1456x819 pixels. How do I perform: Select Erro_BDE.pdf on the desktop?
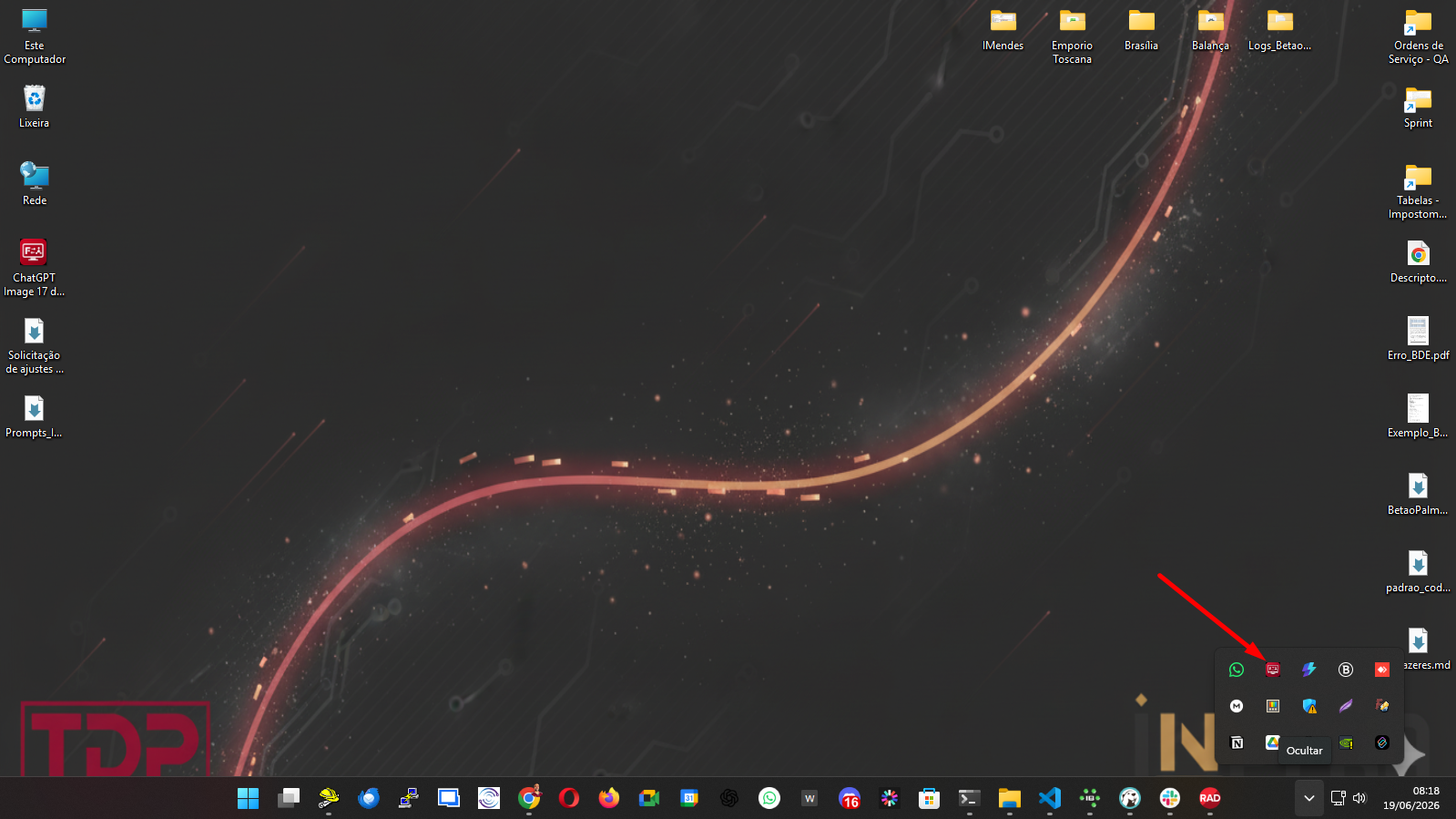[1418, 339]
